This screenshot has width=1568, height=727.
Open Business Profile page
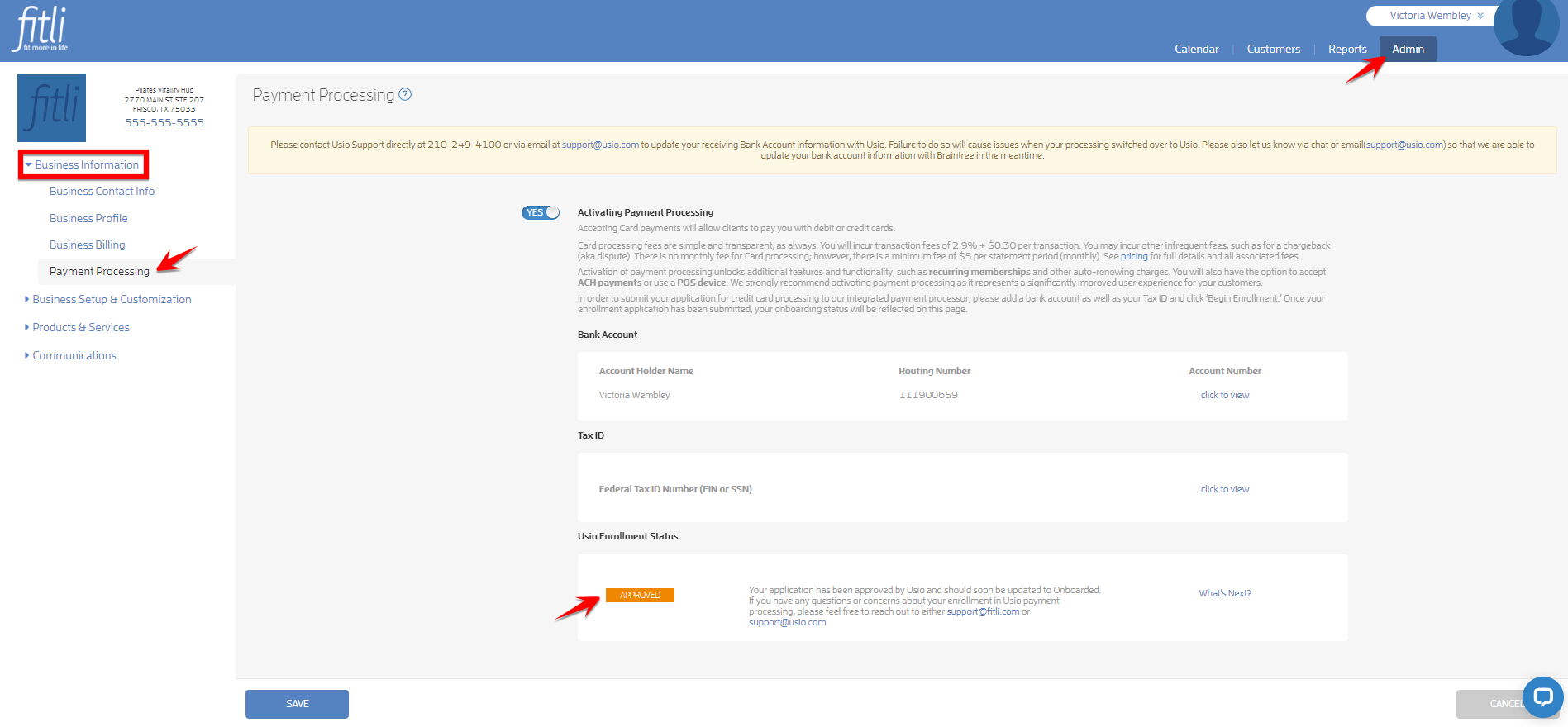click(x=88, y=218)
